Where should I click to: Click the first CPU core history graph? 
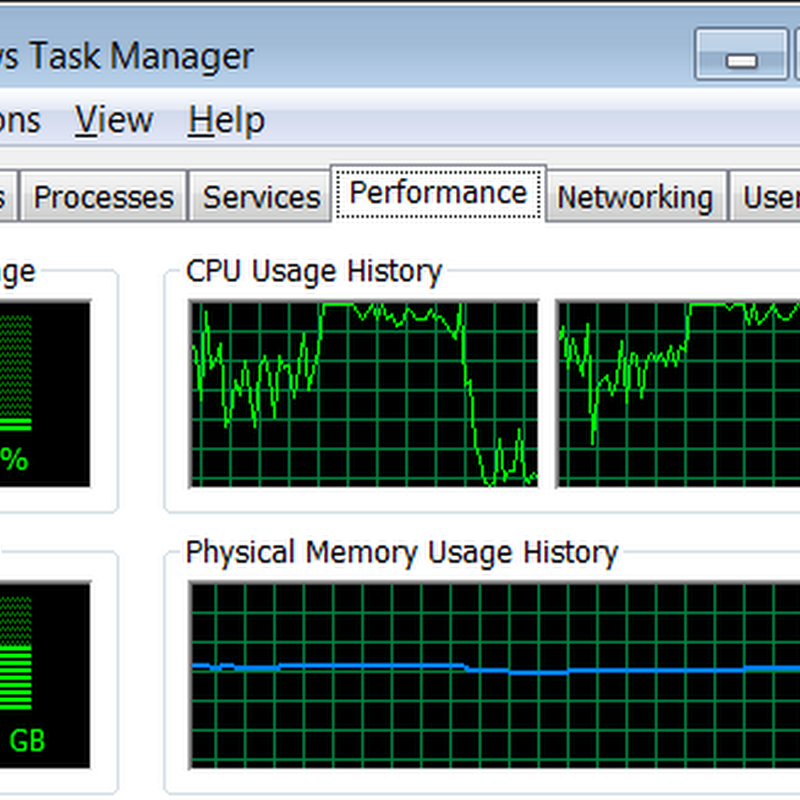pos(363,393)
